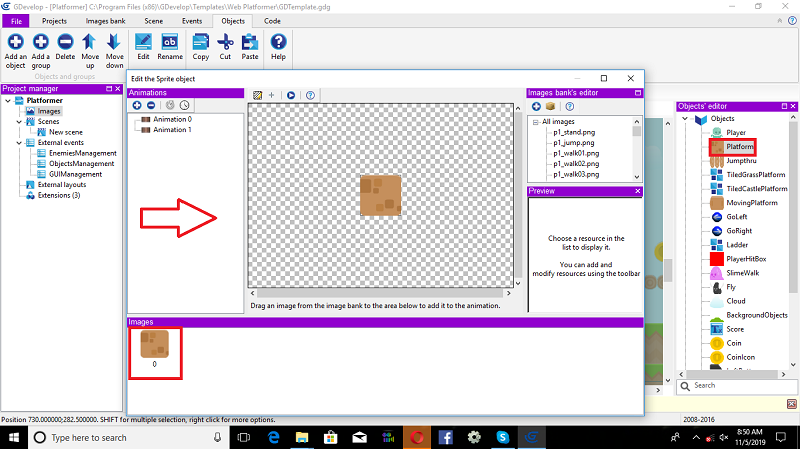Screen dimensions: 800x449
Task: Click the Delete icon in the Objects ribbon
Action: pyautogui.click(x=65, y=42)
